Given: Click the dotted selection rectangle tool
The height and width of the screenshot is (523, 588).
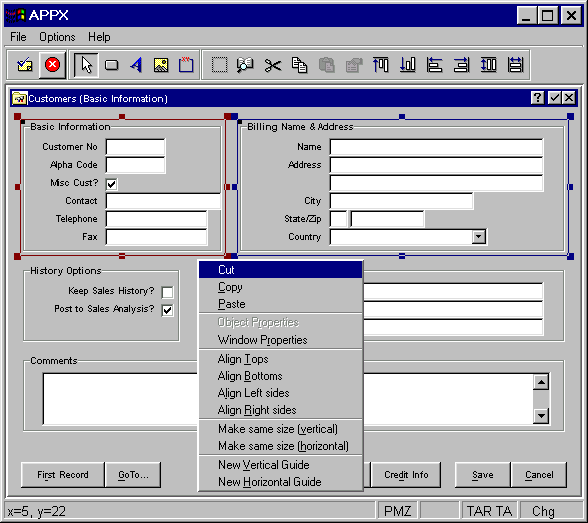Looking at the screenshot, I should point(219,65).
